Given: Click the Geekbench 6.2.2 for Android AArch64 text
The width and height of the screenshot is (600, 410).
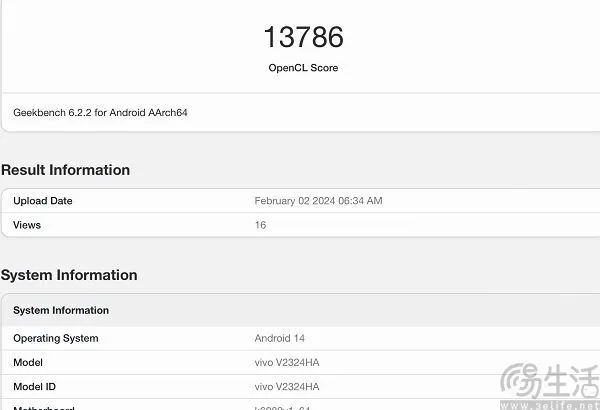Looking at the screenshot, I should click(100, 113).
